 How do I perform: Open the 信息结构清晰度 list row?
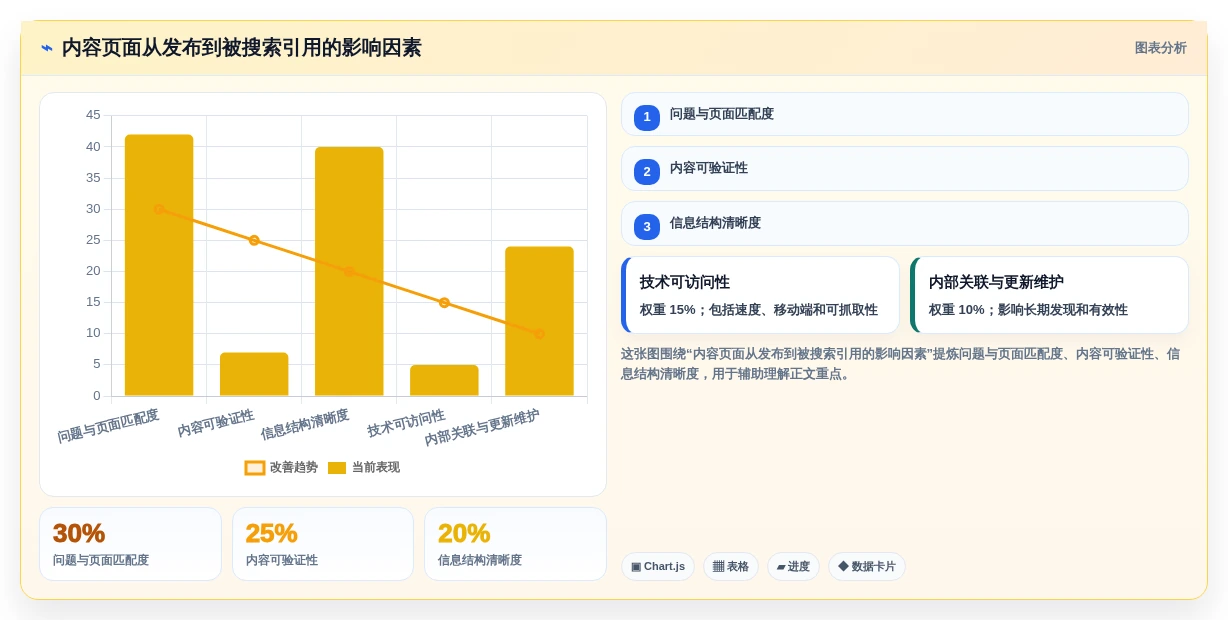(x=905, y=224)
